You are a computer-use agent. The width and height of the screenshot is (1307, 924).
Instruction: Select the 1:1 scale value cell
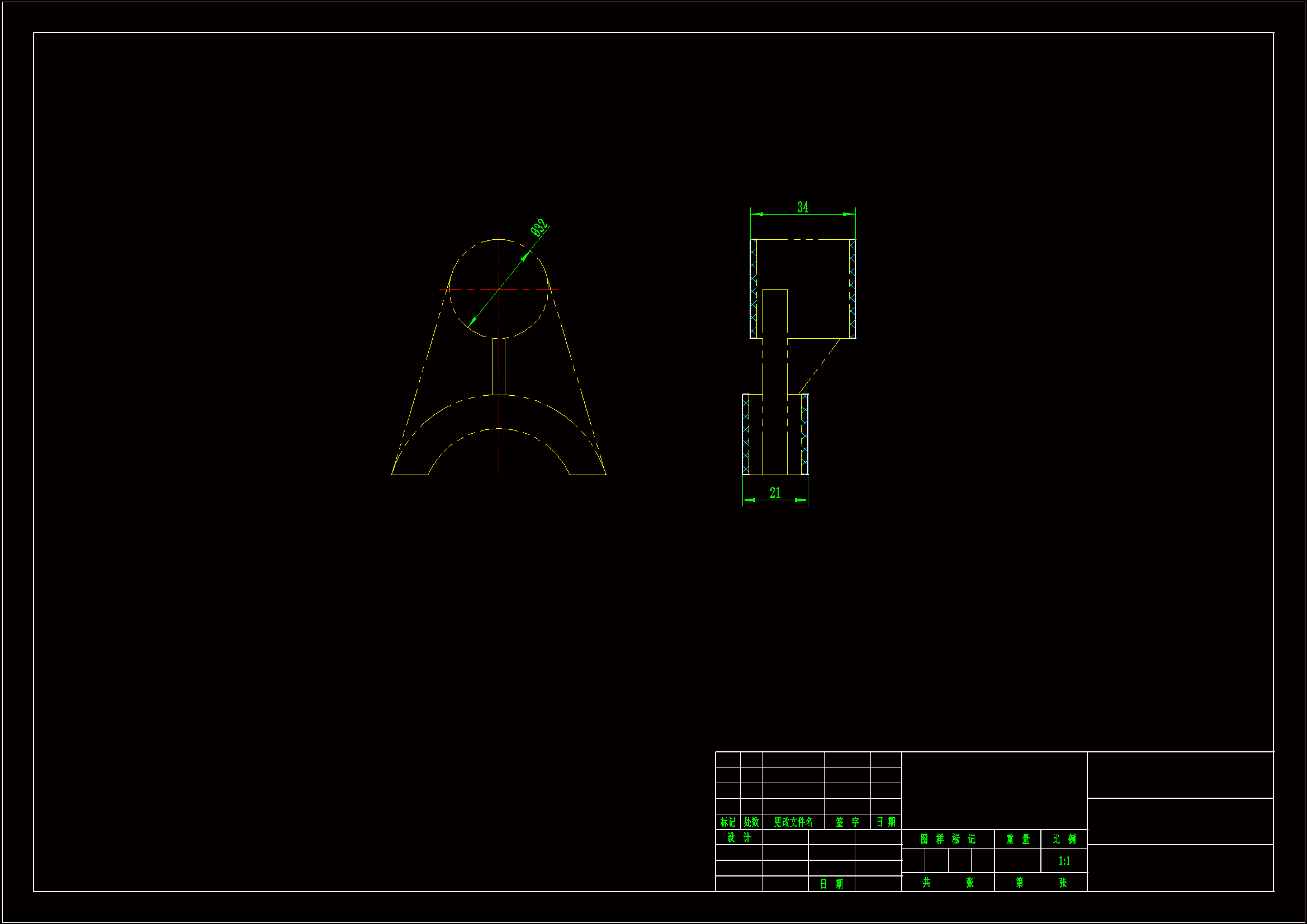coord(1064,861)
